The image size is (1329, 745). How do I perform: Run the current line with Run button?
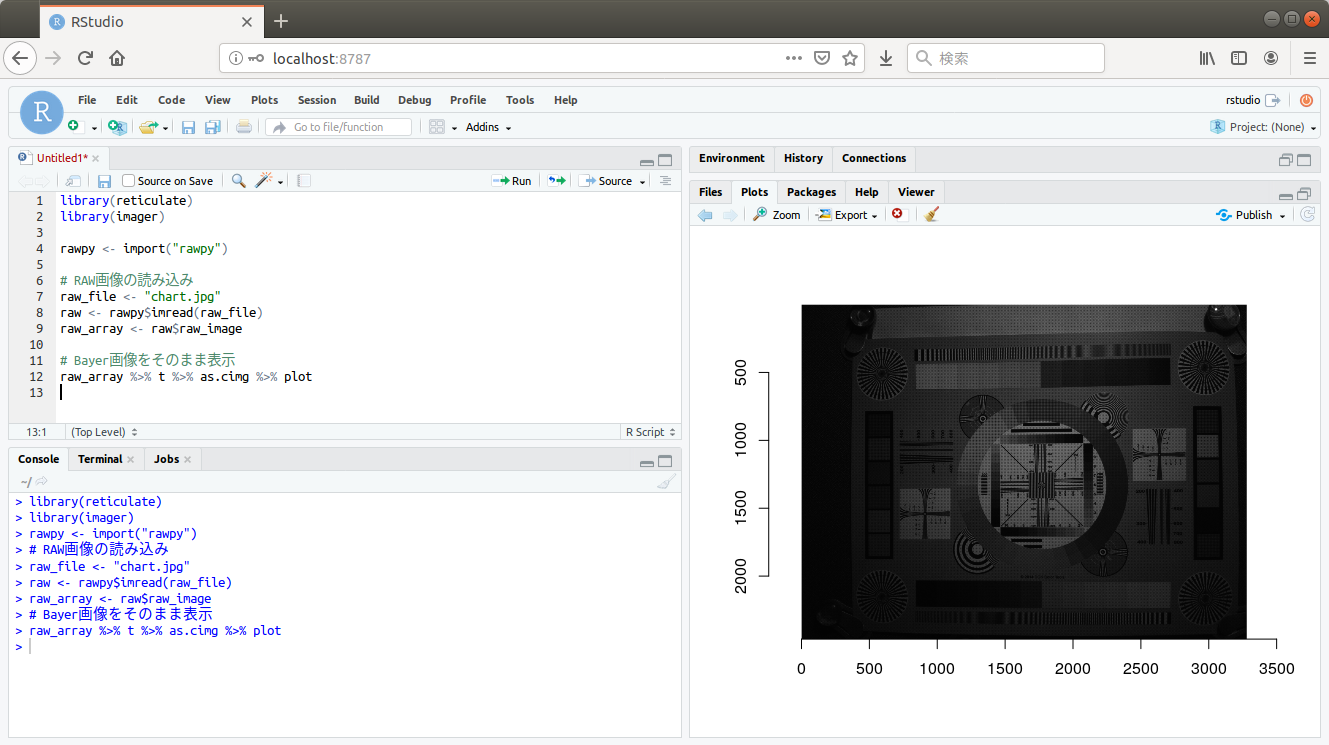point(512,181)
